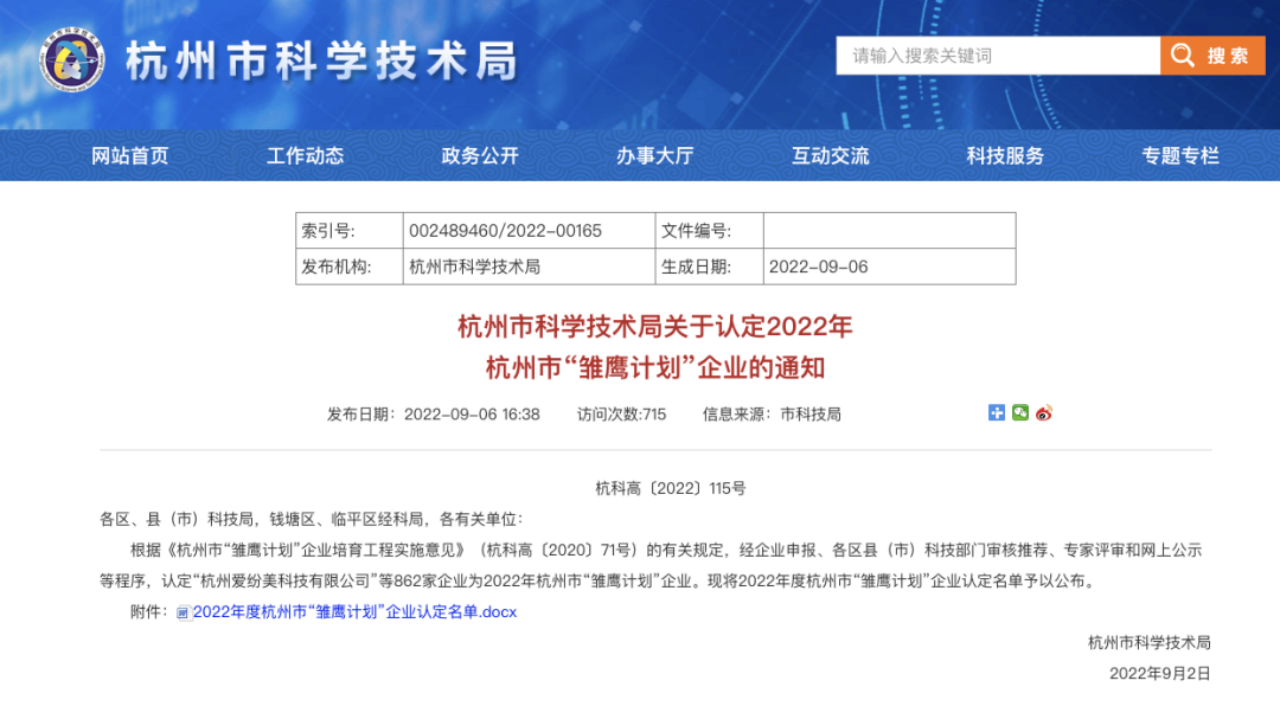Open 办事大厅 from the nav bar
The height and width of the screenshot is (719, 1280).
pyautogui.click(x=655, y=156)
